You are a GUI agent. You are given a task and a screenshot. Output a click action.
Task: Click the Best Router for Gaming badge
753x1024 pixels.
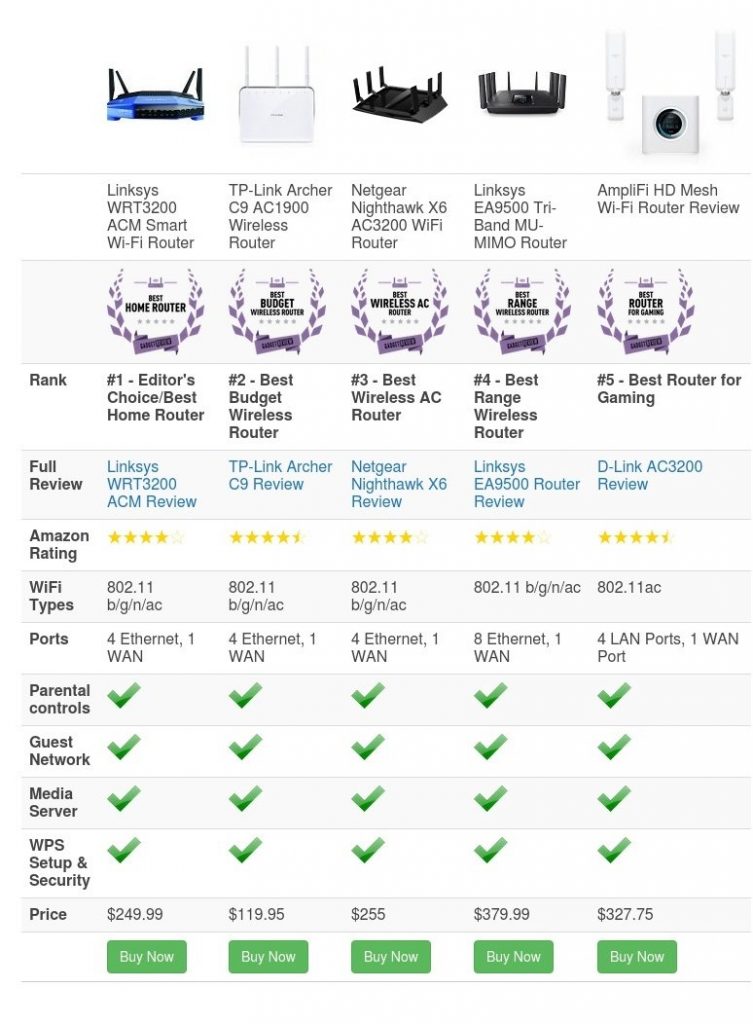click(x=646, y=312)
